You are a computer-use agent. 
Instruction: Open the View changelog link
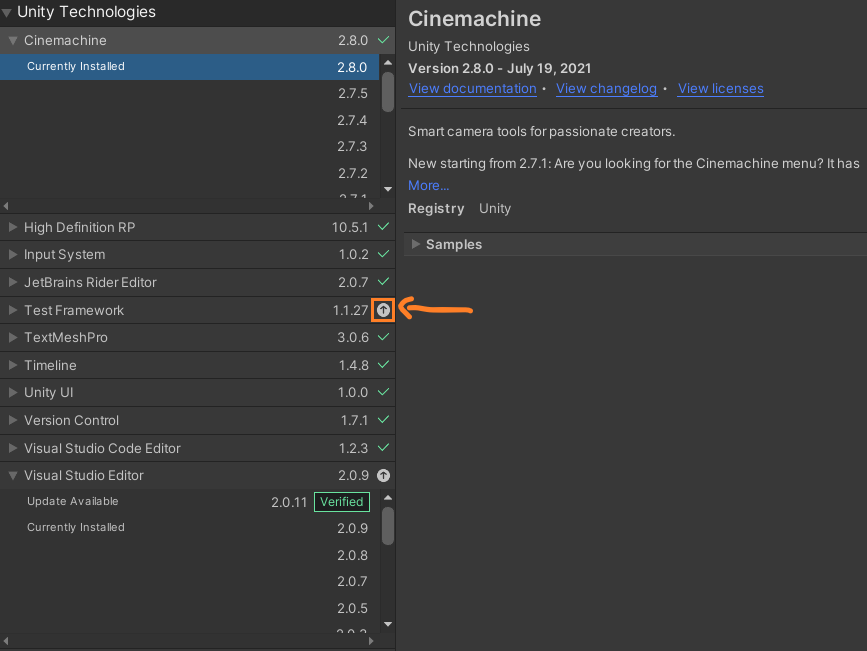coord(606,89)
